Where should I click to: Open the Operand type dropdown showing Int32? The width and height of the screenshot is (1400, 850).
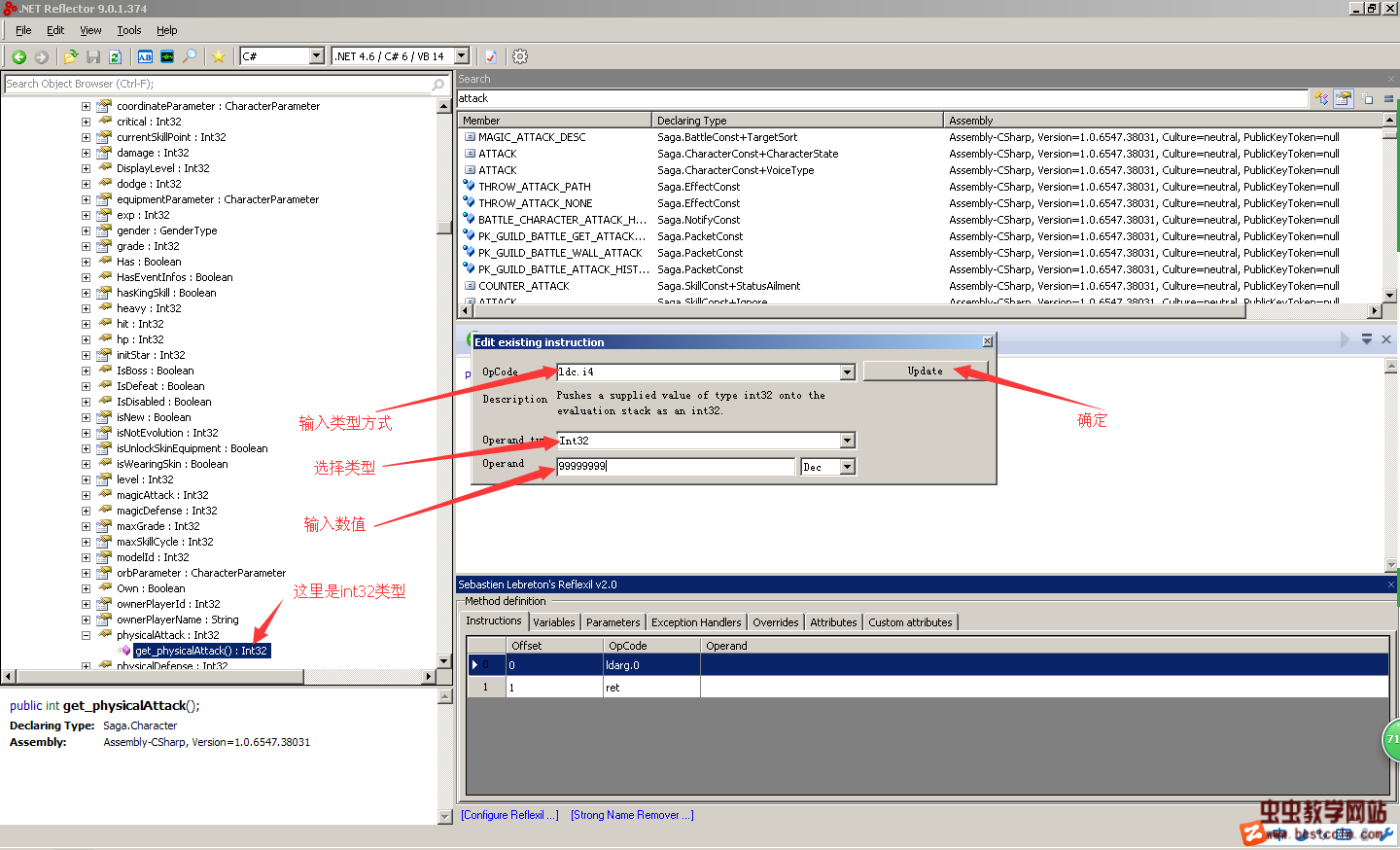tap(847, 441)
